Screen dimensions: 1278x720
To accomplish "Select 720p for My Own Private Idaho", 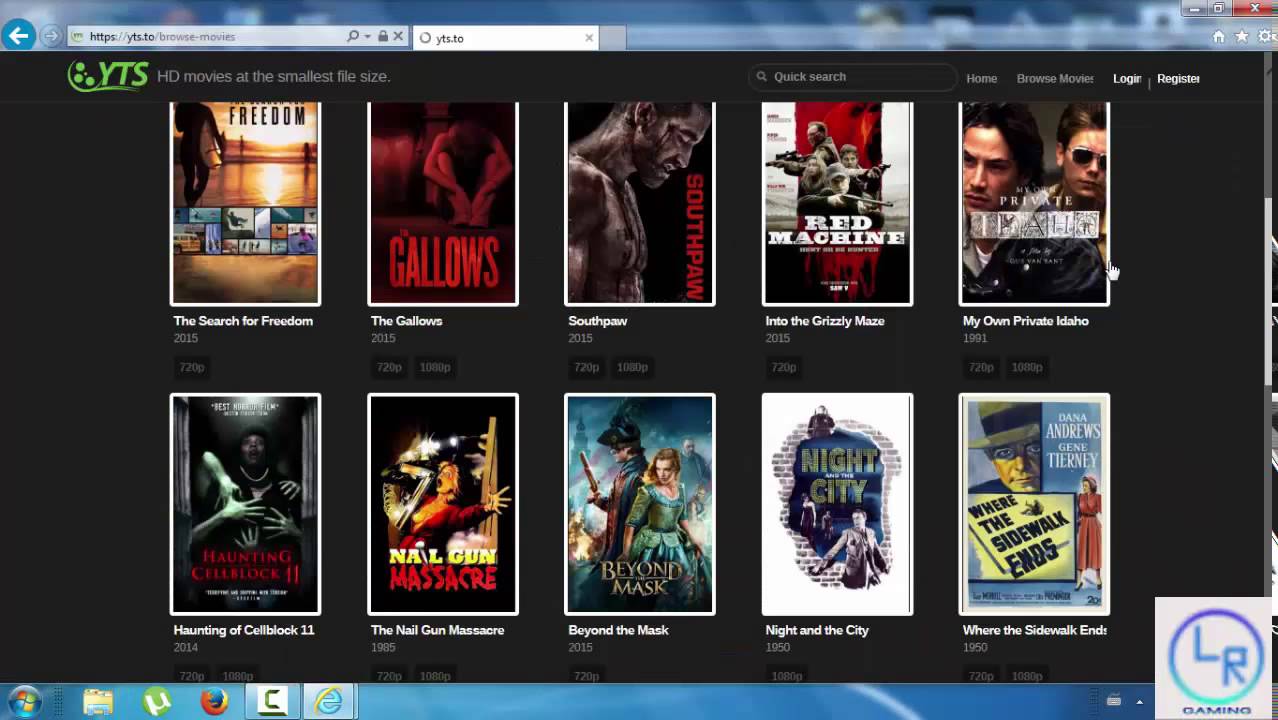I will tap(980, 367).
